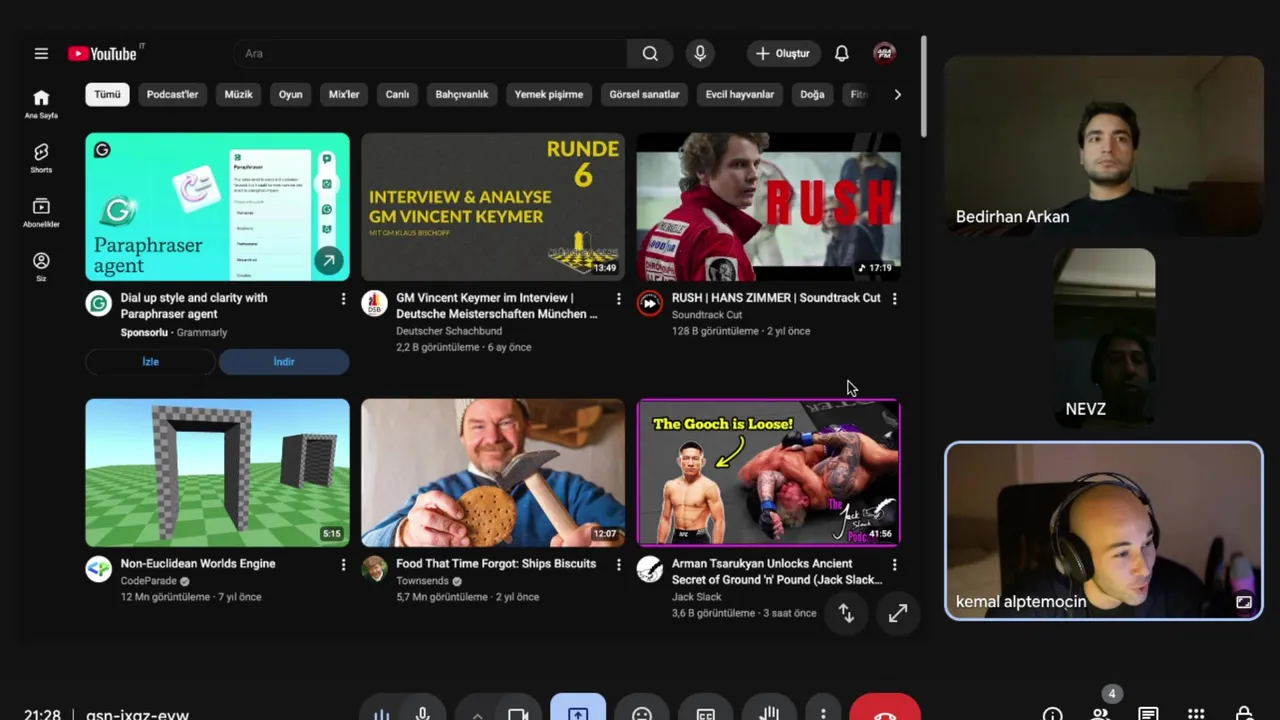
Task: Click the up-down arrows presentation button
Action: (846, 613)
